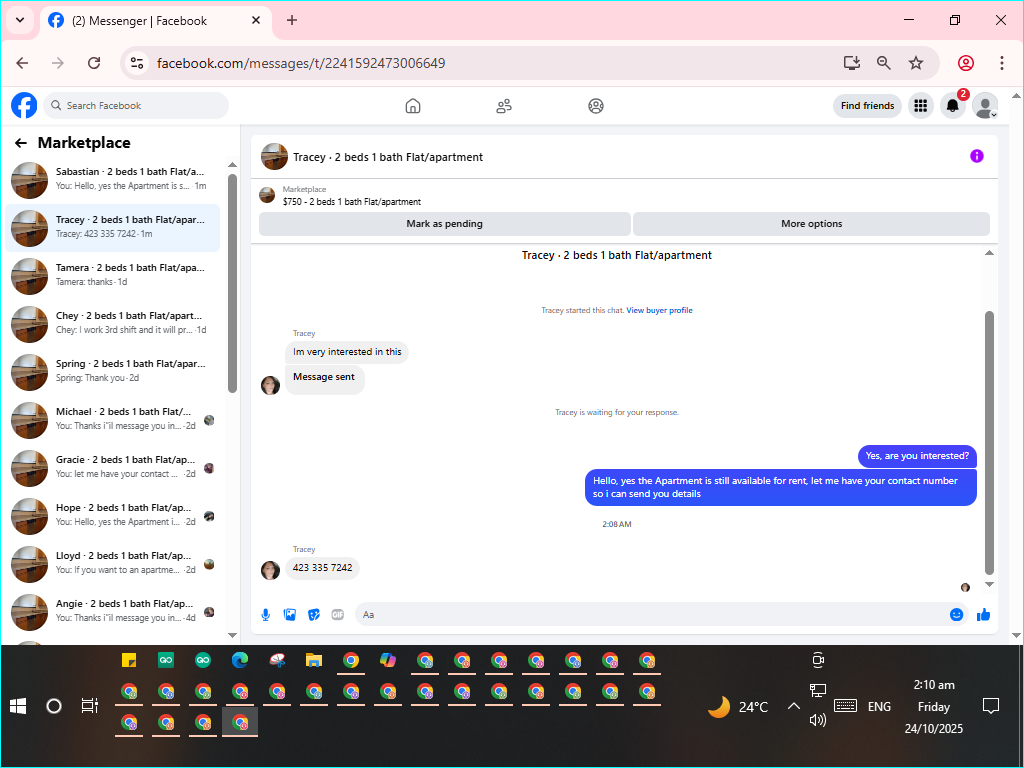Send a thumbs up like
Viewport: 1024px width, 768px height.
tap(983, 615)
